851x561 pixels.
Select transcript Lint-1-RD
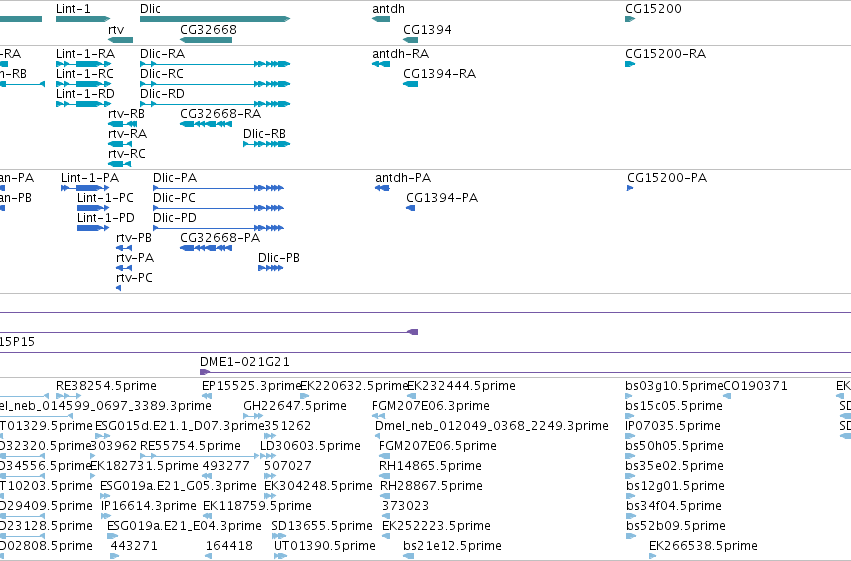pyautogui.click(x=84, y=104)
